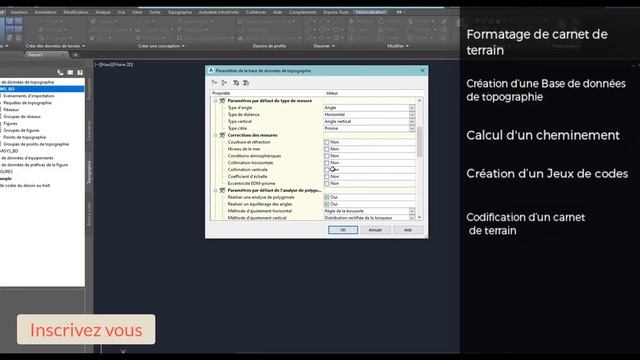Viewport: 640px width, 360px height.
Task: Click the Inscrivez vous button
Action: (x=86, y=330)
